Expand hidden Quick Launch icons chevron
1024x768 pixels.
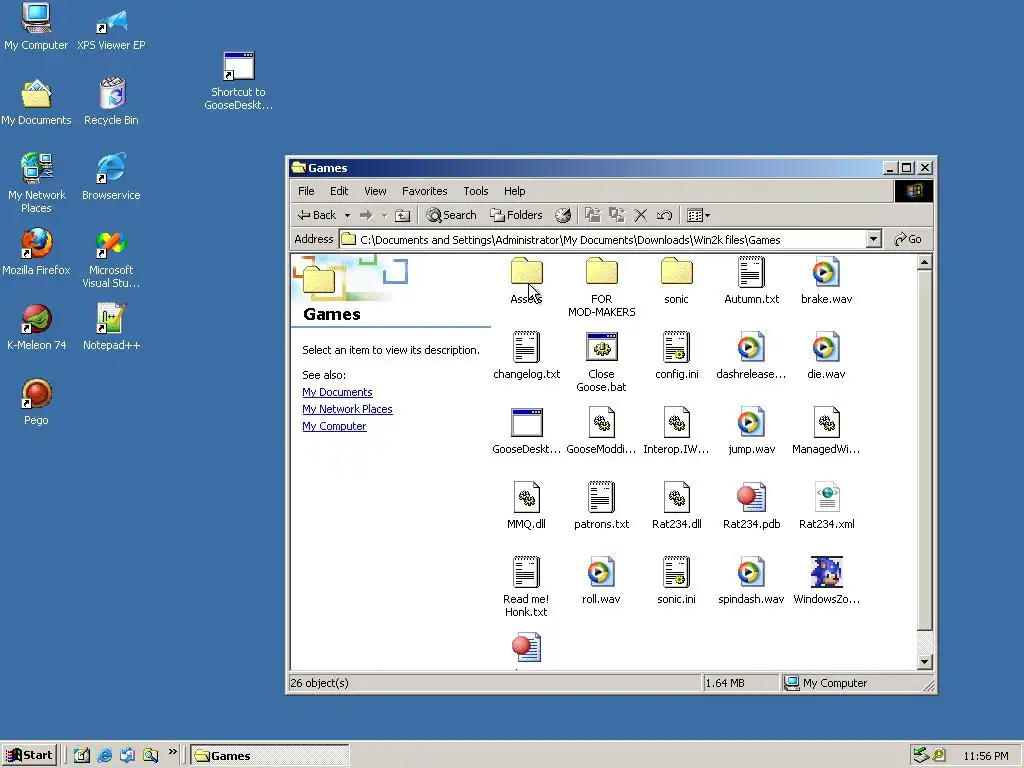tap(172, 752)
